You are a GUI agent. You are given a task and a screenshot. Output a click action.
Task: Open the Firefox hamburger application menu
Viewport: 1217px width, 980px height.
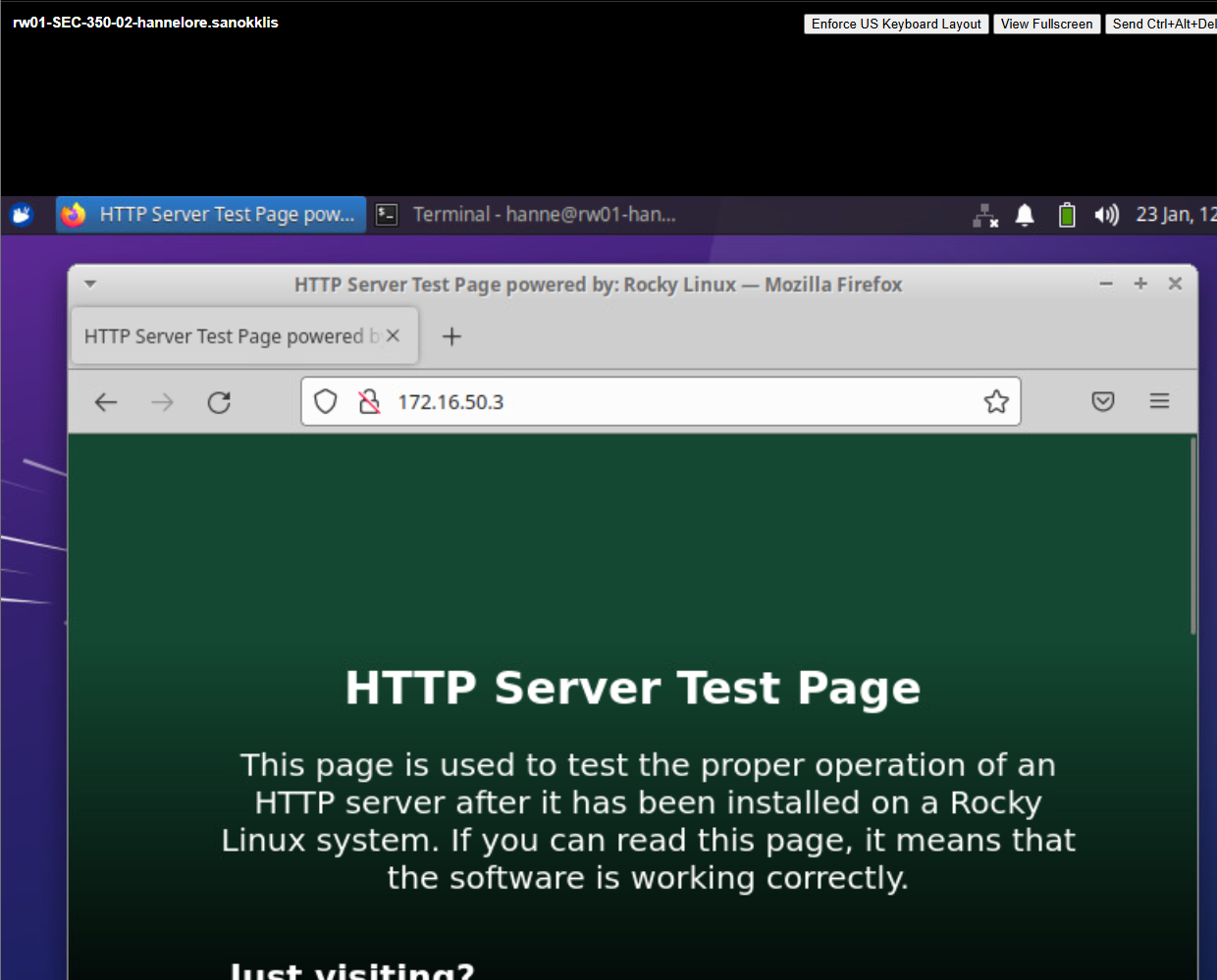1159,401
